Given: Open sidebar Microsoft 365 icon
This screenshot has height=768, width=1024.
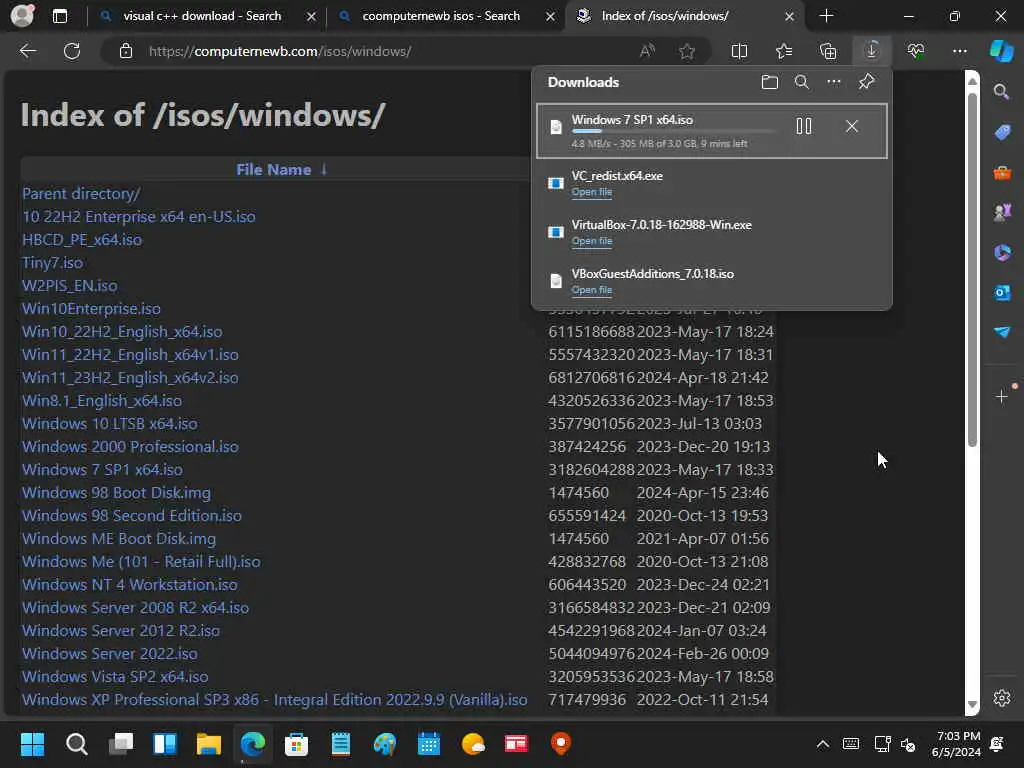Looking at the screenshot, I should (1002, 252).
